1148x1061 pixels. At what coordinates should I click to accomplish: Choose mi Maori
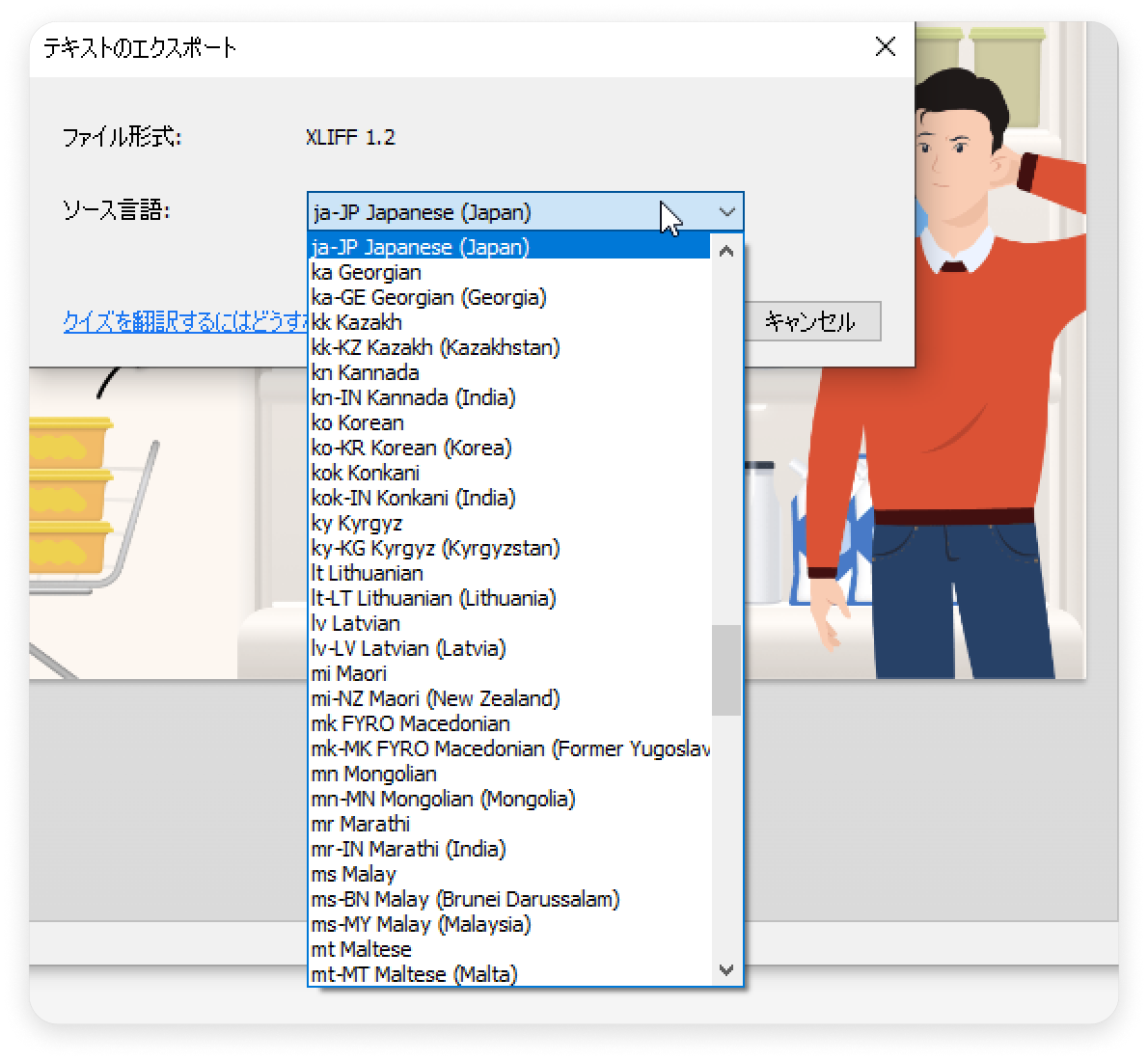point(509,673)
